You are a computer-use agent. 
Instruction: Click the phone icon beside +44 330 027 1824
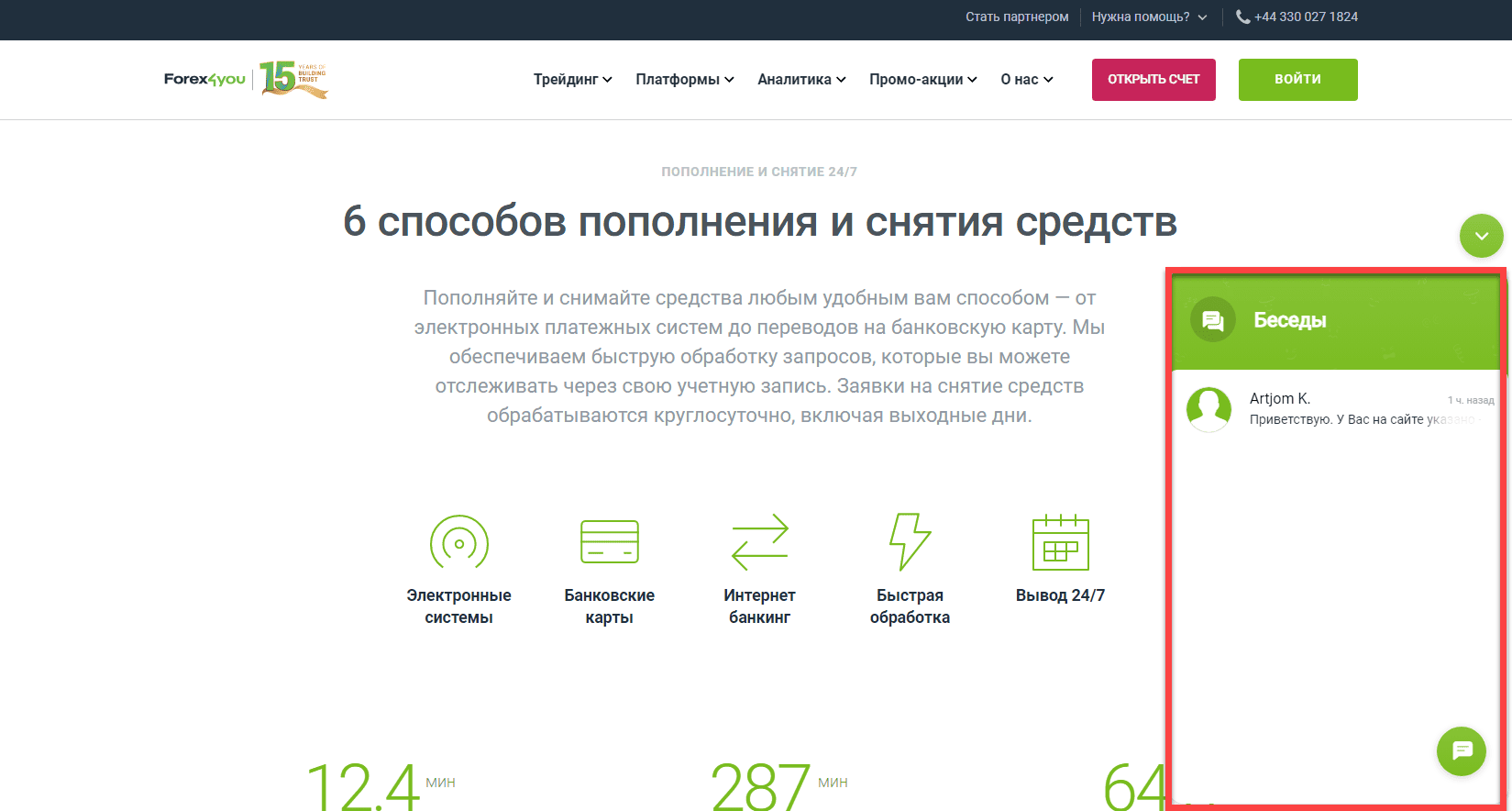pos(1242,17)
